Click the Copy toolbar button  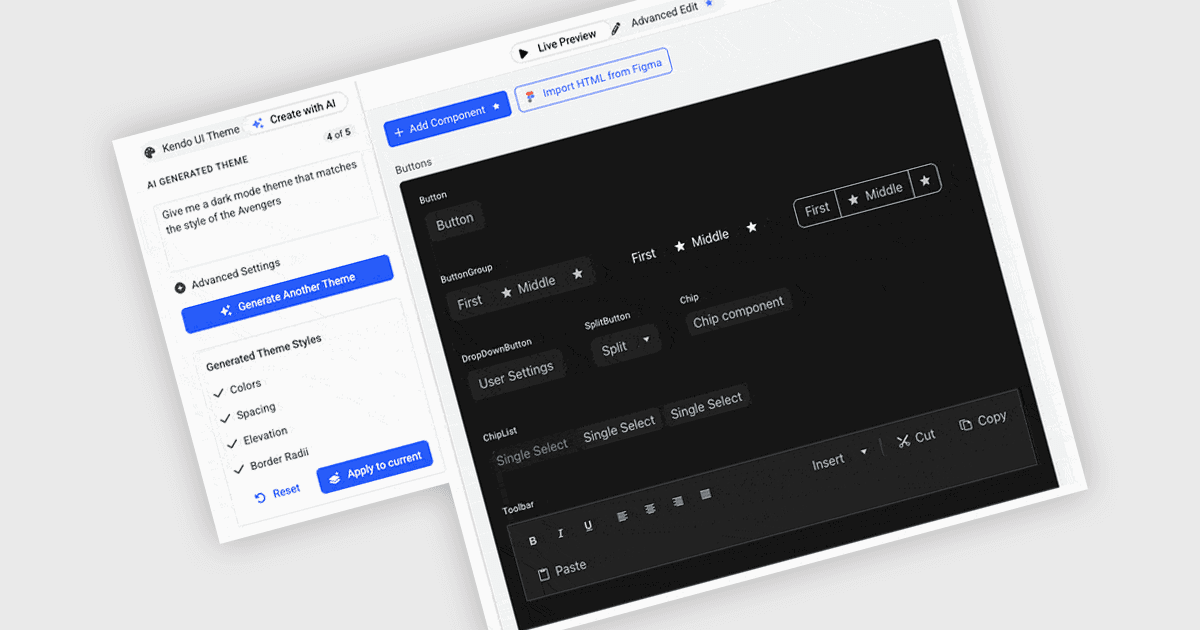coord(982,421)
